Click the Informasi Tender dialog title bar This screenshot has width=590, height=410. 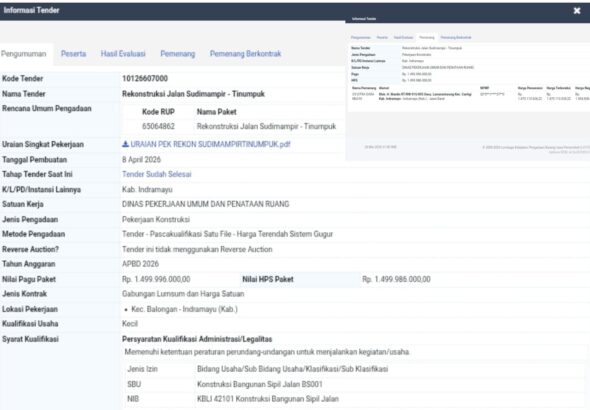pos(286,11)
